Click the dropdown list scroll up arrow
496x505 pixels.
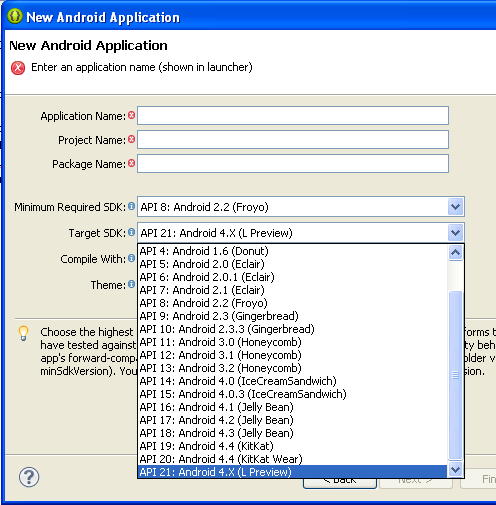coord(455,253)
